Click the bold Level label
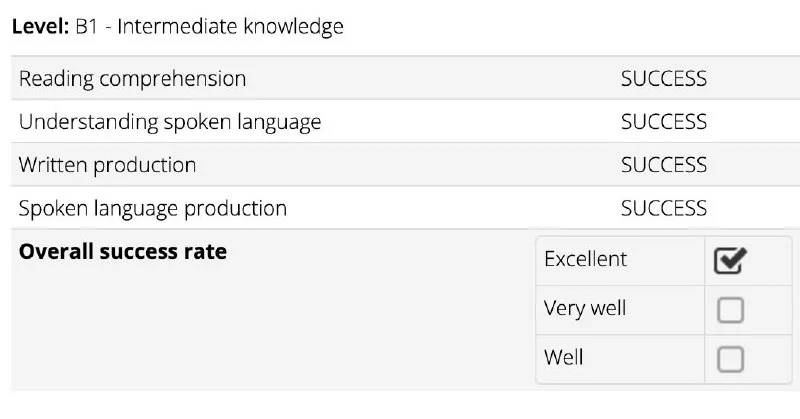The width and height of the screenshot is (800, 419). point(40,26)
